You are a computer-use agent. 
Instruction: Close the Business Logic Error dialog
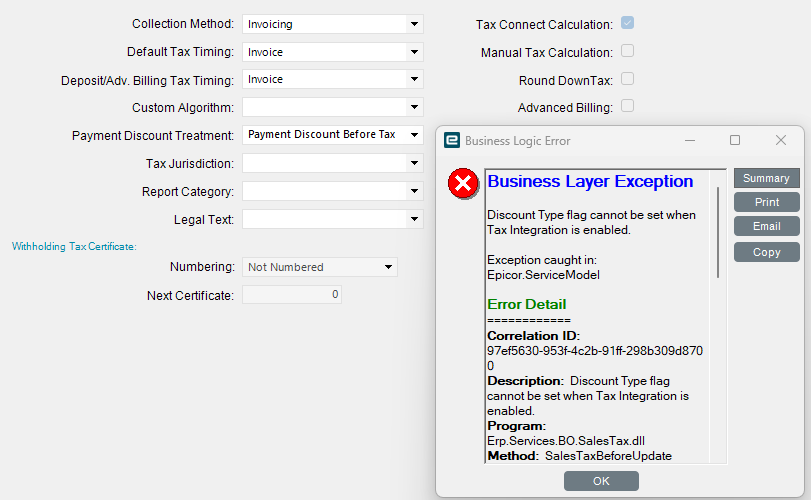pyautogui.click(x=781, y=140)
